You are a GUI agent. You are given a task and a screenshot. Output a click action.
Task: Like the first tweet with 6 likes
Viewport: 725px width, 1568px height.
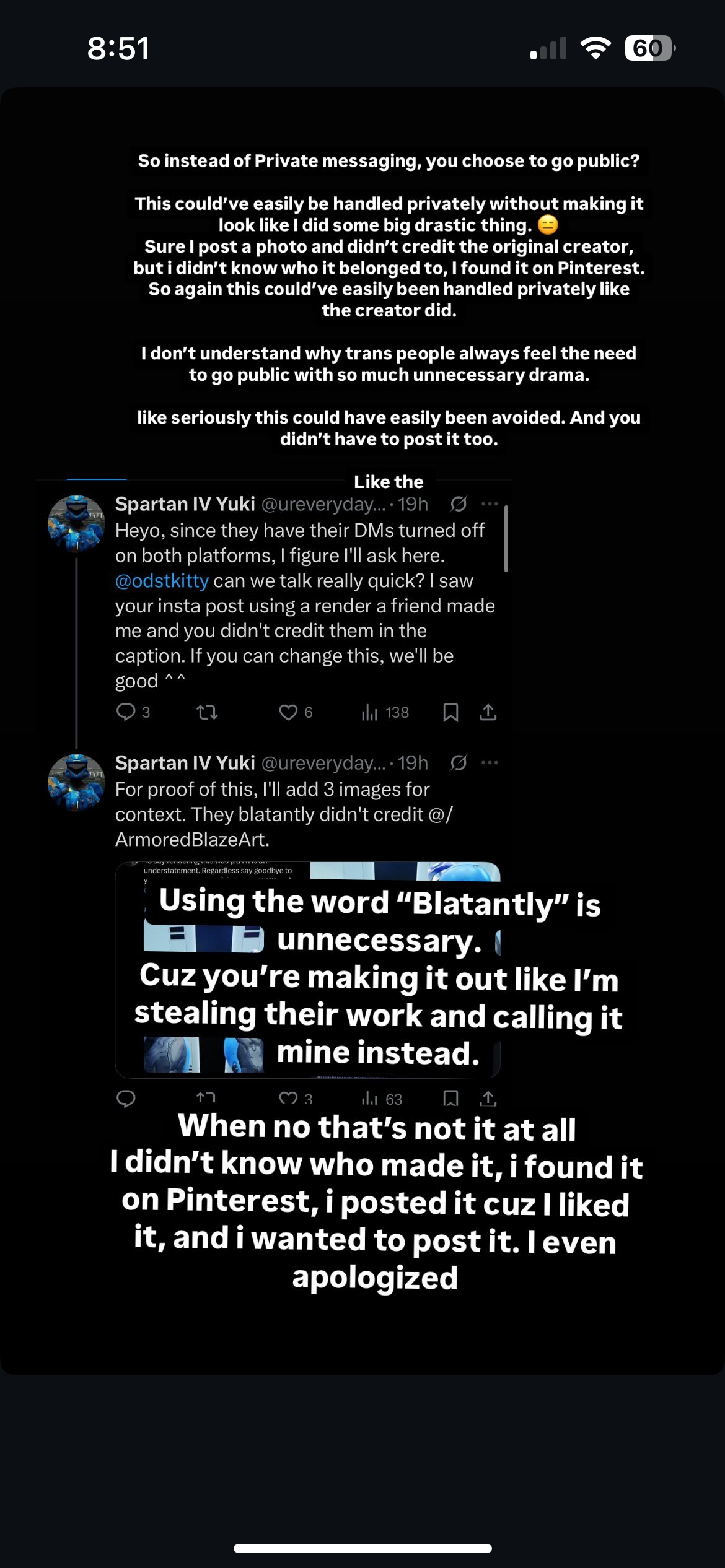click(288, 712)
